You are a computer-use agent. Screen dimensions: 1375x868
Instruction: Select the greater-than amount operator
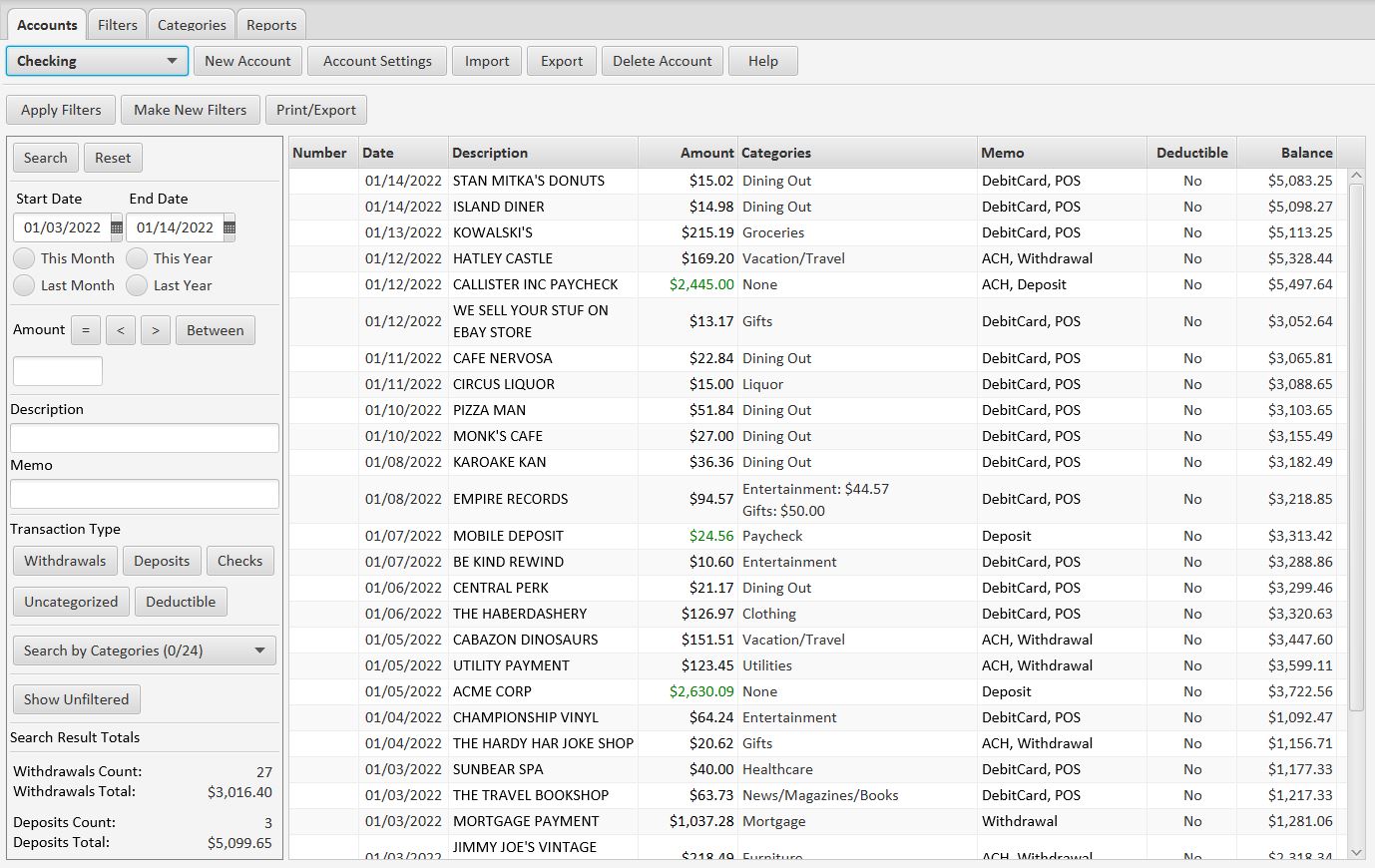pos(156,330)
